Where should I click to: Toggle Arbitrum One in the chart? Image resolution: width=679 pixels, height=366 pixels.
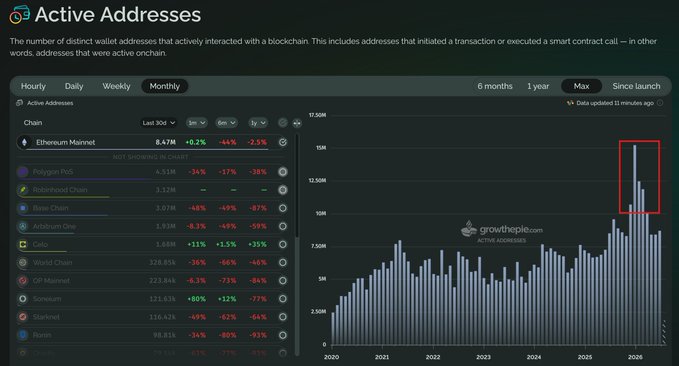283,226
